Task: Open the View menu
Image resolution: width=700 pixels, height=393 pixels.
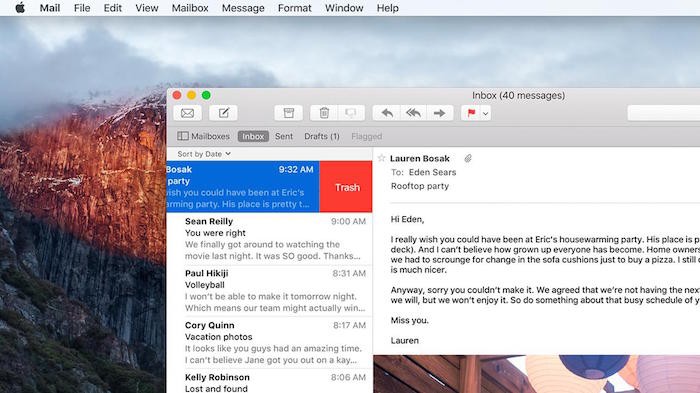Action: 147,8
